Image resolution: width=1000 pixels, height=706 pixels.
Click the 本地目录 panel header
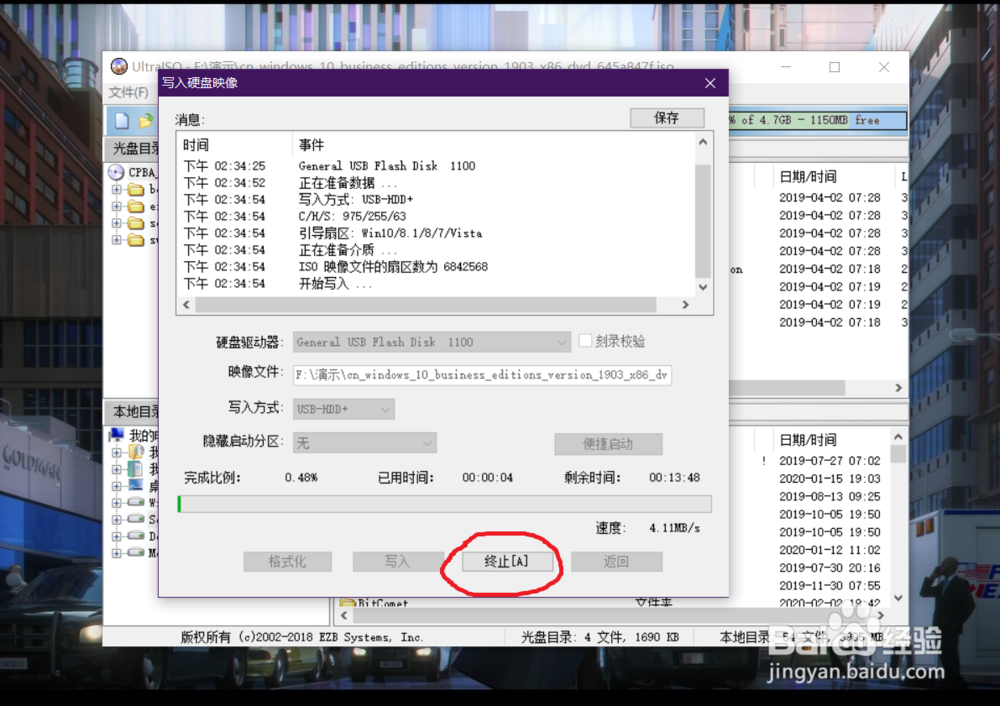(135, 412)
